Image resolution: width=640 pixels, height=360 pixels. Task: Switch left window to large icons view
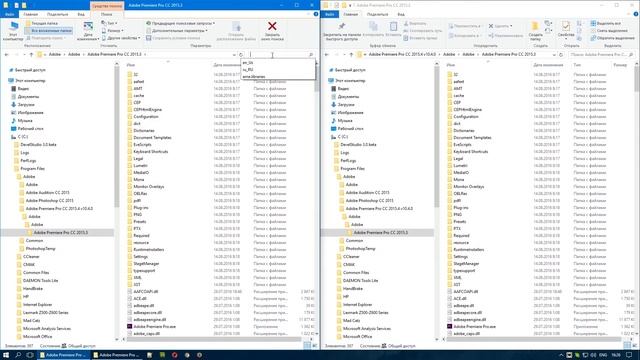(315, 346)
